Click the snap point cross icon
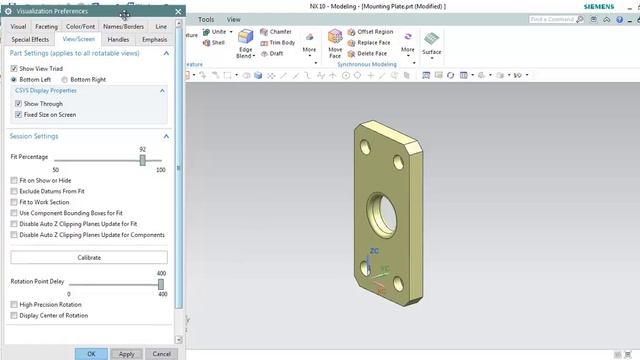The width and height of the screenshot is (640, 360). [x=371, y=75]
